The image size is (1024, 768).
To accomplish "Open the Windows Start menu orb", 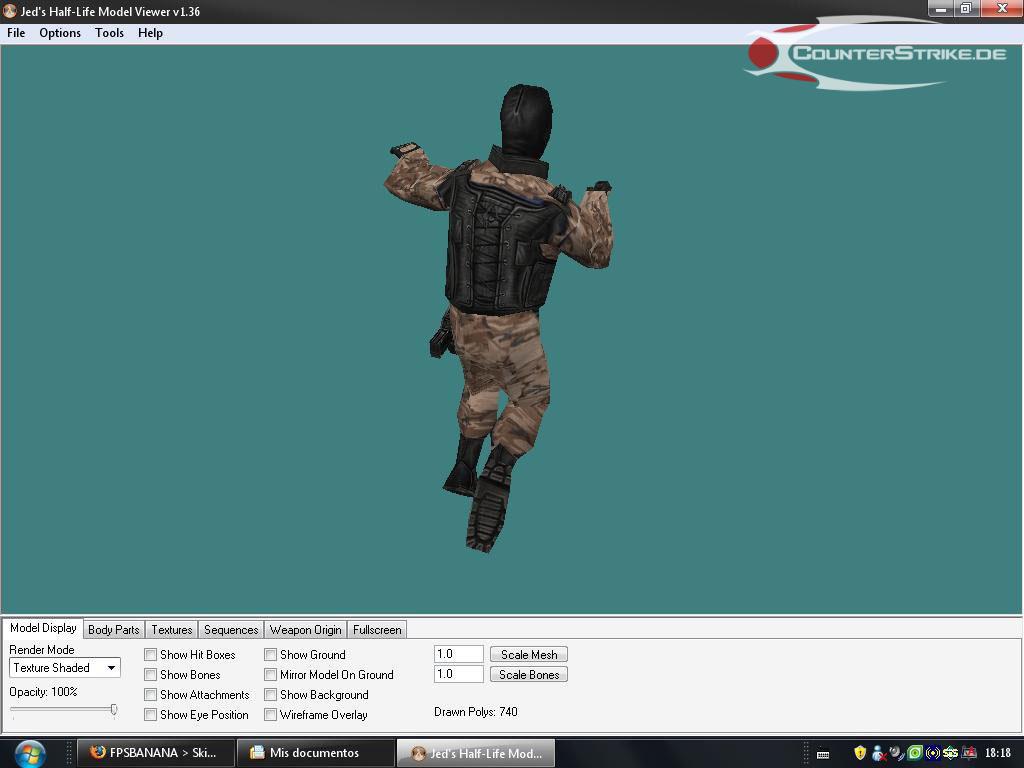I will pos(30,752).
